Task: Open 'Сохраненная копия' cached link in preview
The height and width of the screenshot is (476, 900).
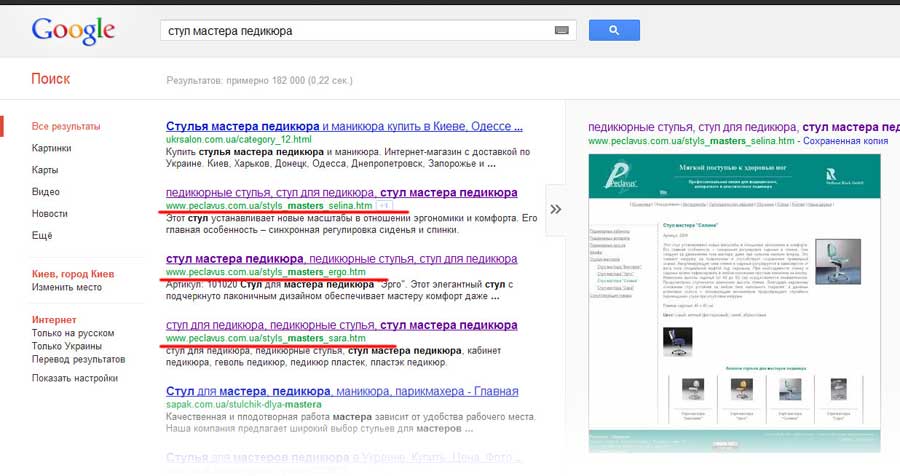Action: (x=845, y=141)
